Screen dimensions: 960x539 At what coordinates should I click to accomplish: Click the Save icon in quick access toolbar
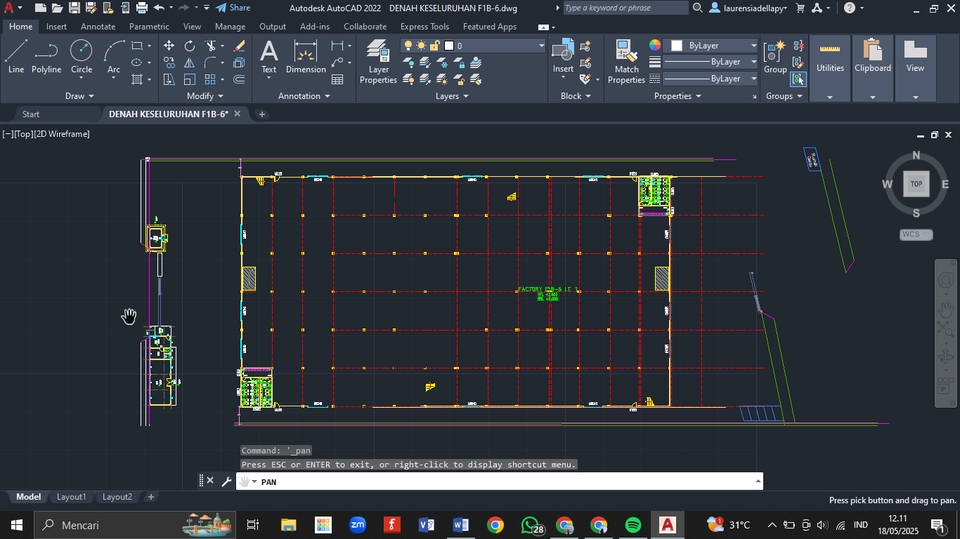[74, 8]
